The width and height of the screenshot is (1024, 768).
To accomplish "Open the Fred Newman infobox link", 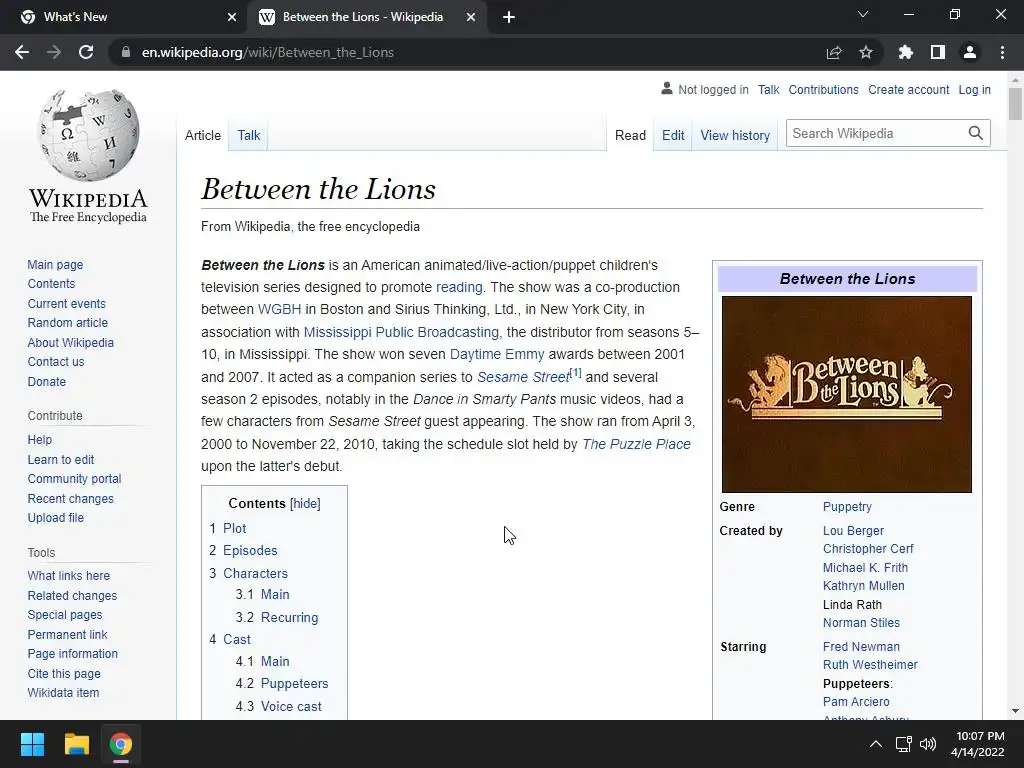I will click(x=861, y=647).
